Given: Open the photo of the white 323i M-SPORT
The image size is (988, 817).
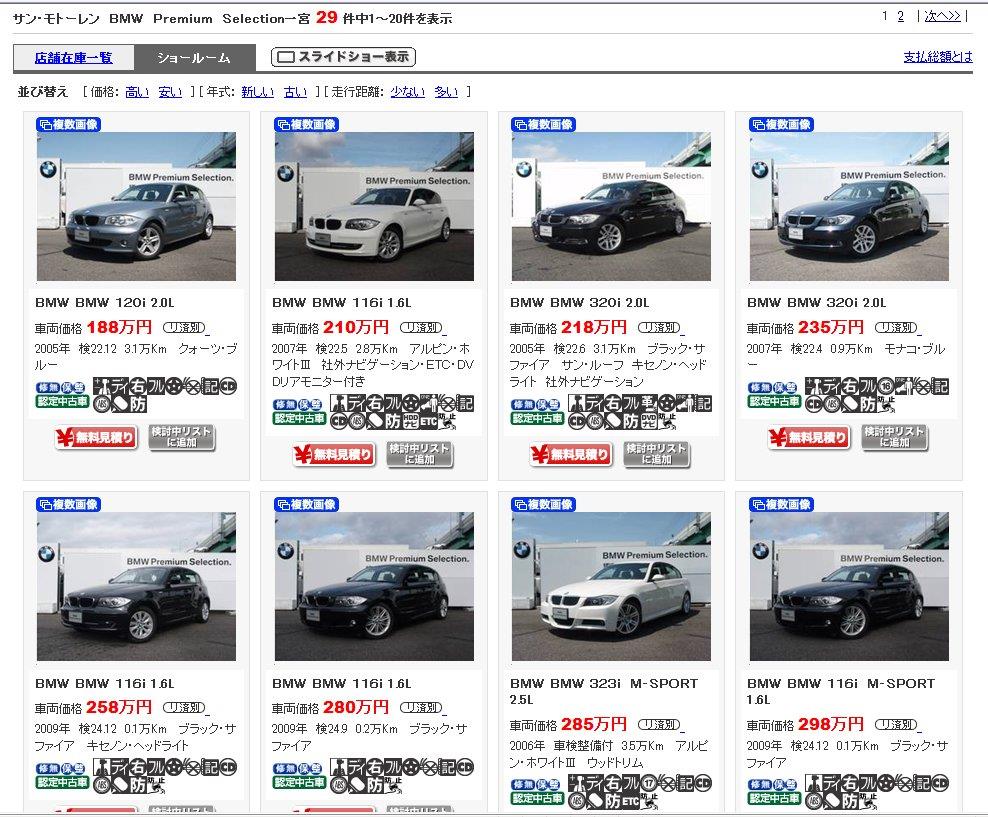Looking at the screenshot, I should [x=611, y=586].
